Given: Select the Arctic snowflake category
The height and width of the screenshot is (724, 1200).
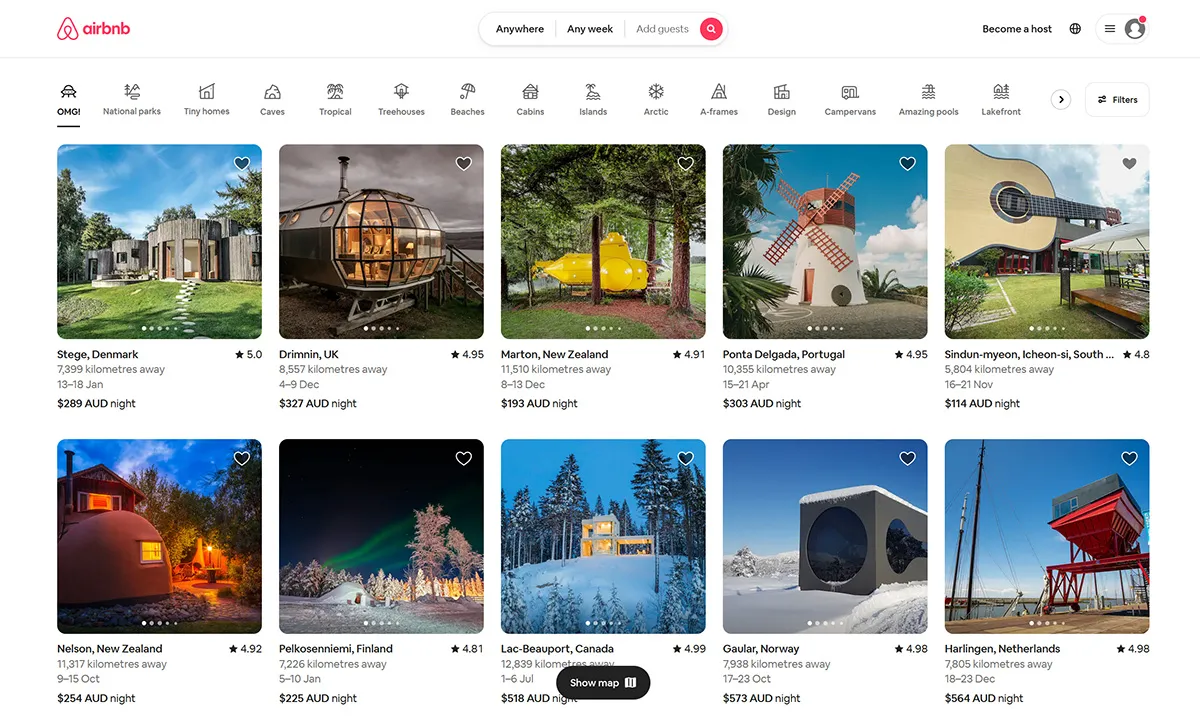Looking at the screenshot, I should (x=656, y=92).
